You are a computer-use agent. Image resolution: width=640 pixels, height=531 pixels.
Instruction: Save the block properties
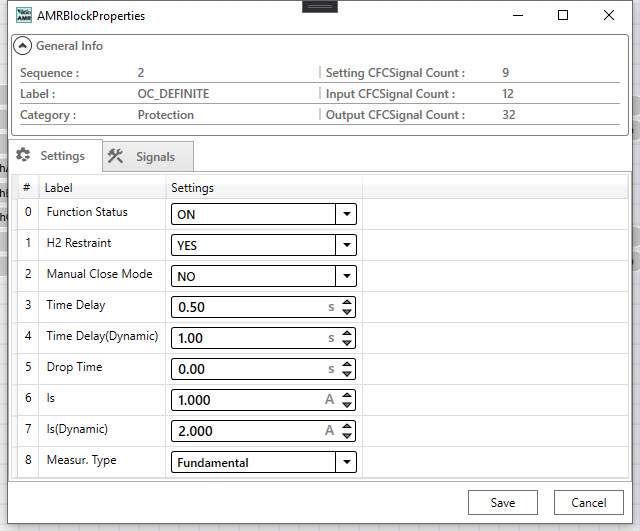pos(503,502)
